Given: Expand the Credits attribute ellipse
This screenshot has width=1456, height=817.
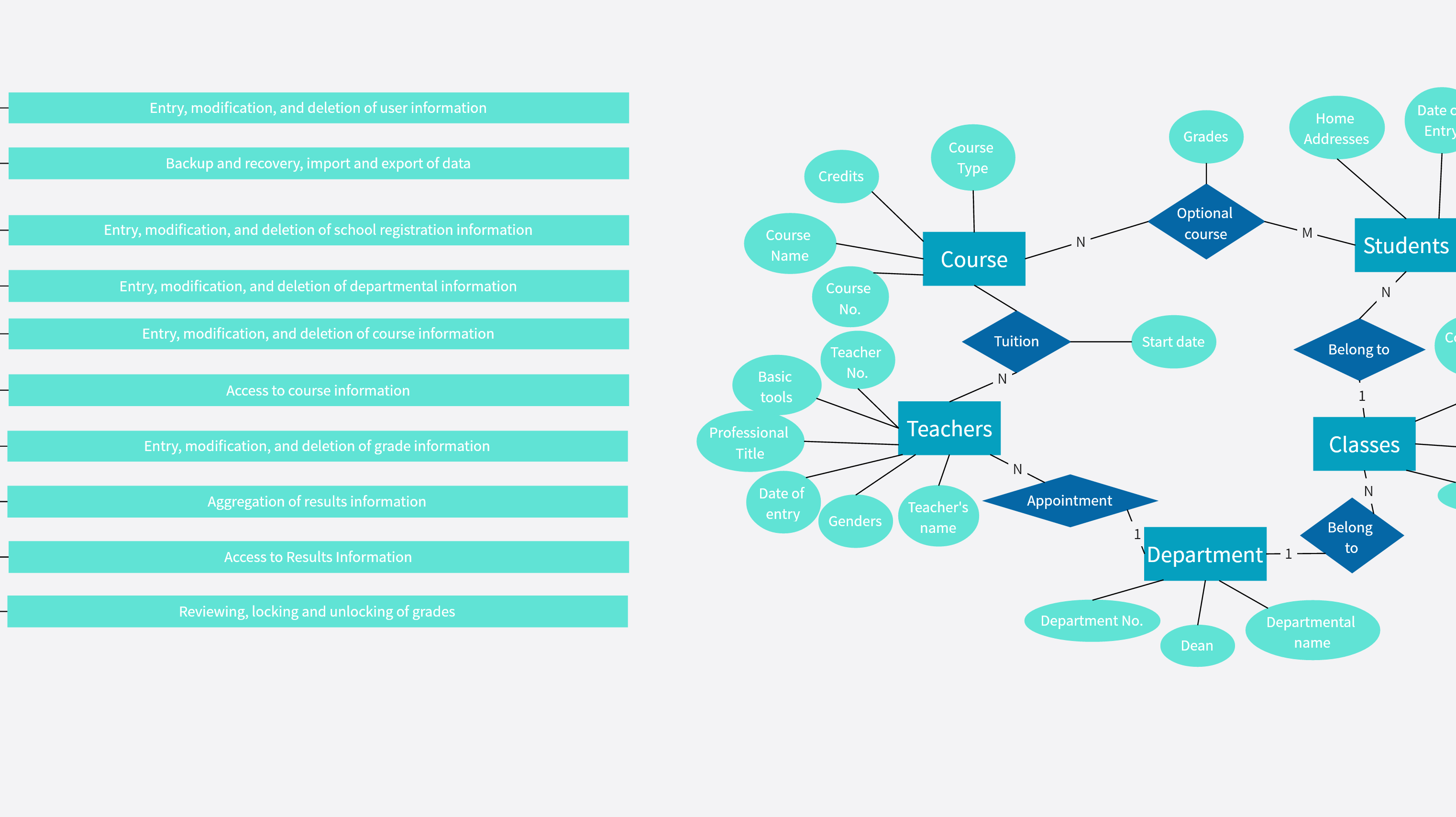Looking at the screenshot, I should click(x=841, y=175).
